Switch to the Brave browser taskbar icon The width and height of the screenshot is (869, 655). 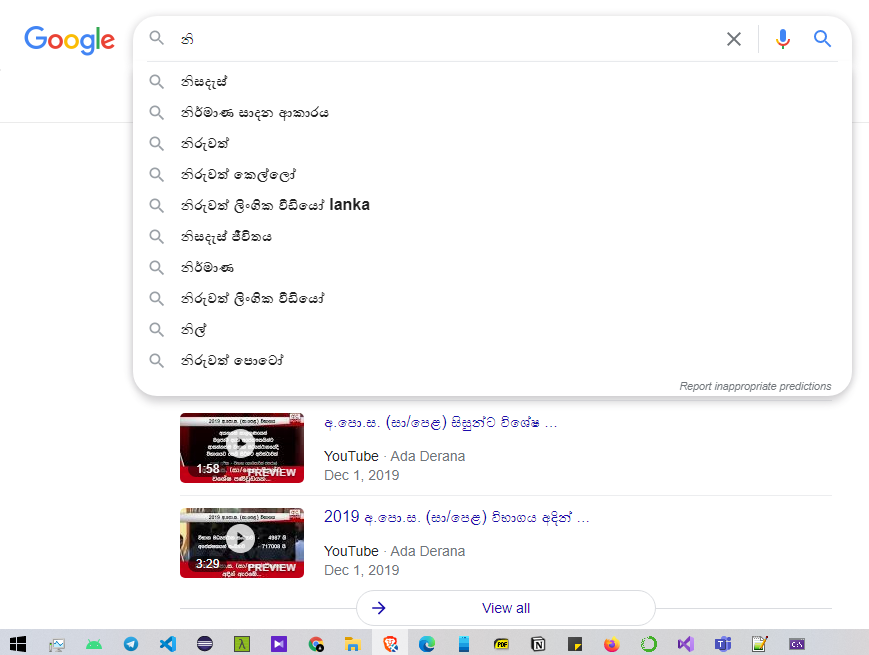pos(390,644)
